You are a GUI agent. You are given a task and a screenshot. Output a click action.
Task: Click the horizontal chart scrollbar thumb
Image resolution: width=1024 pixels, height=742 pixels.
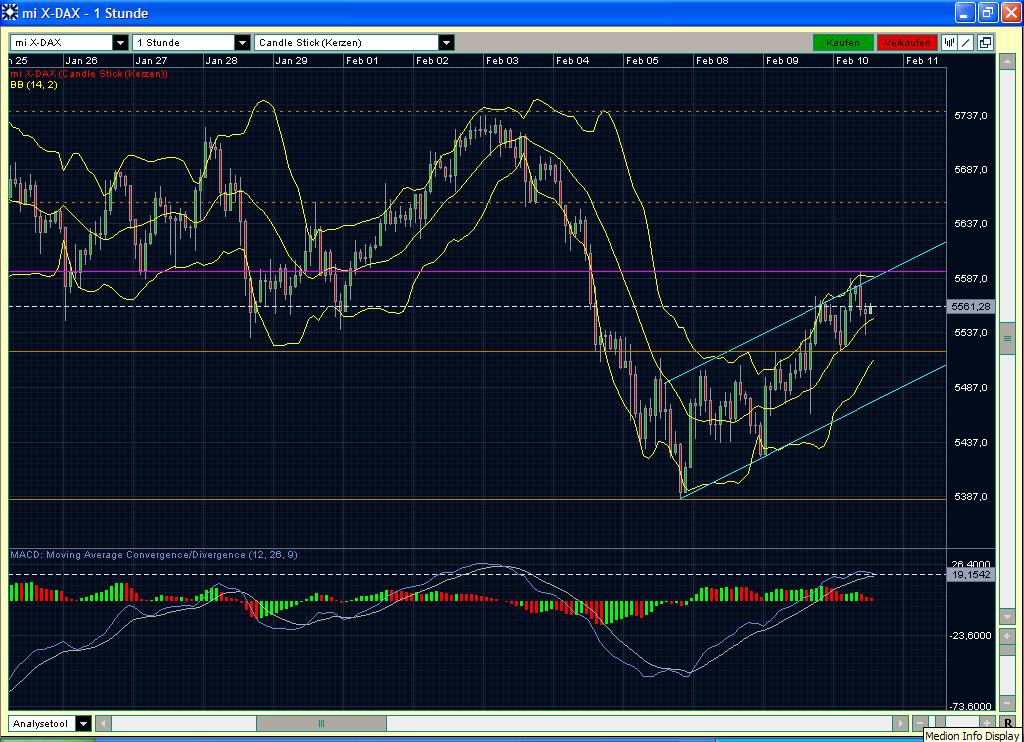click(322, 723)
